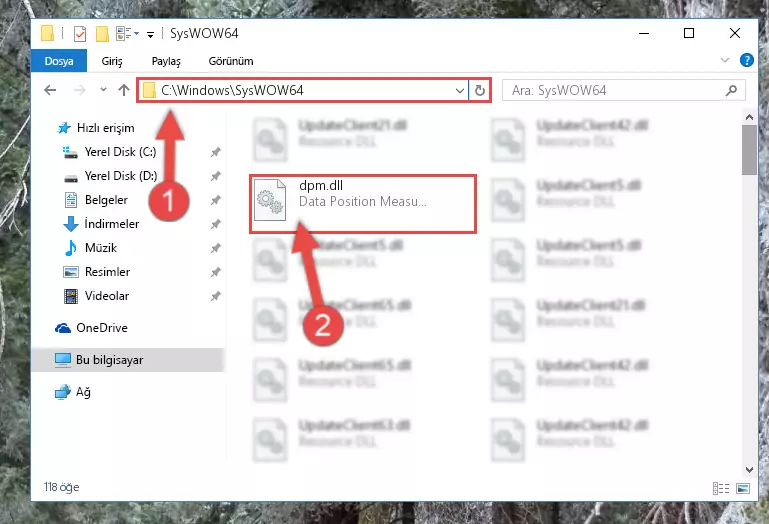Click the C:\Windows\SysWOW64 address bar
This screenshot has width=769, height=524.
coord(302,90)
